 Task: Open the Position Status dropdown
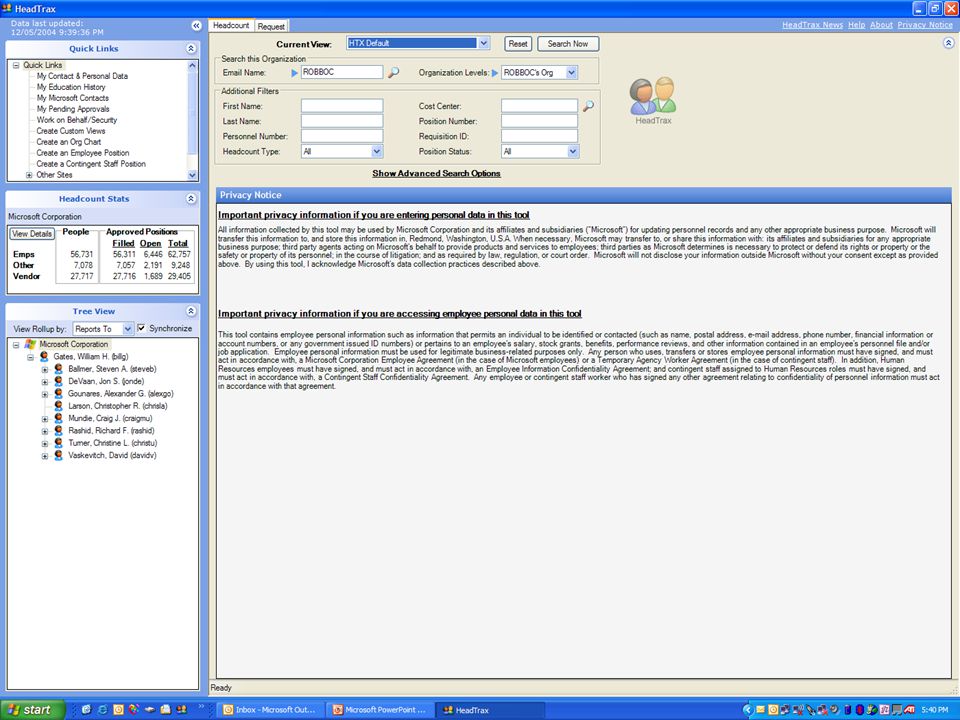[x=572, y=151]
